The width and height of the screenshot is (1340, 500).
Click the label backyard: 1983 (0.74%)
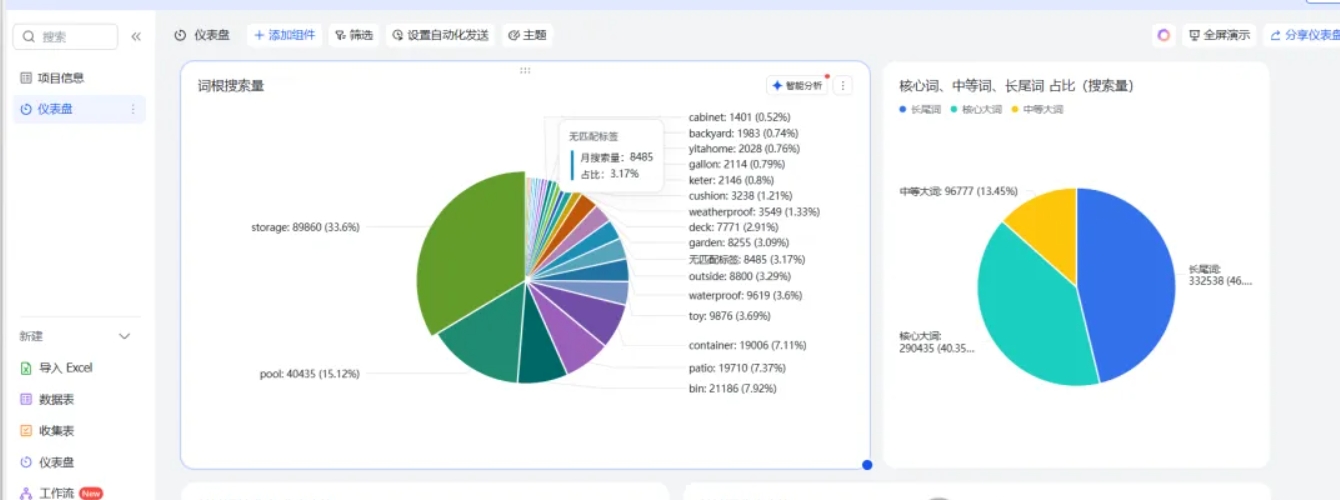pyautogui.click(x=743, y=133)
